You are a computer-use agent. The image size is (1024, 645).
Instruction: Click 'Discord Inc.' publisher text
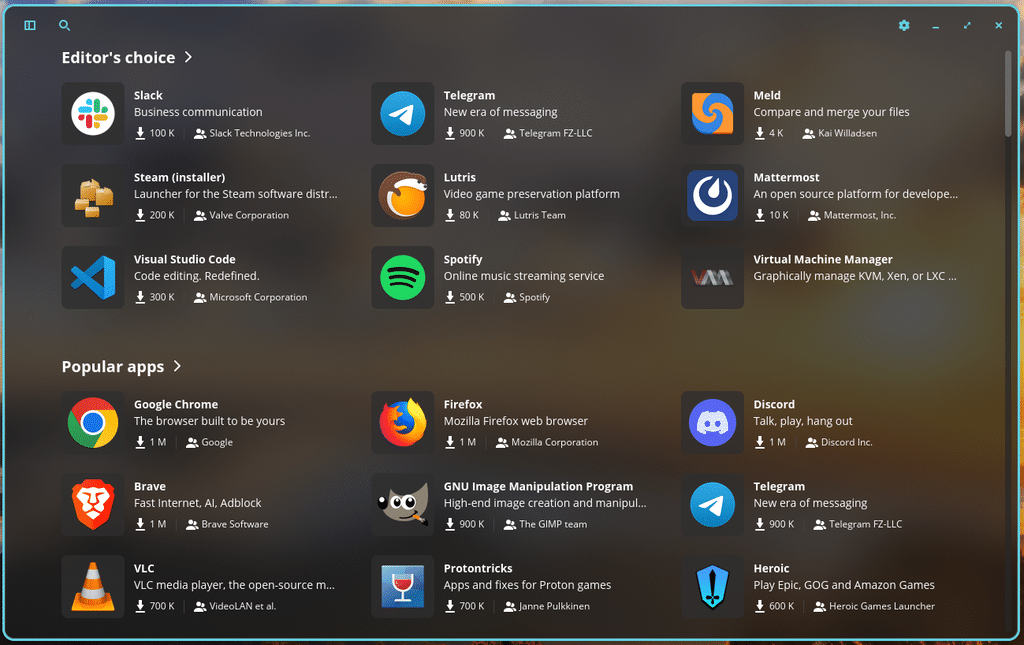click(846, 443)
